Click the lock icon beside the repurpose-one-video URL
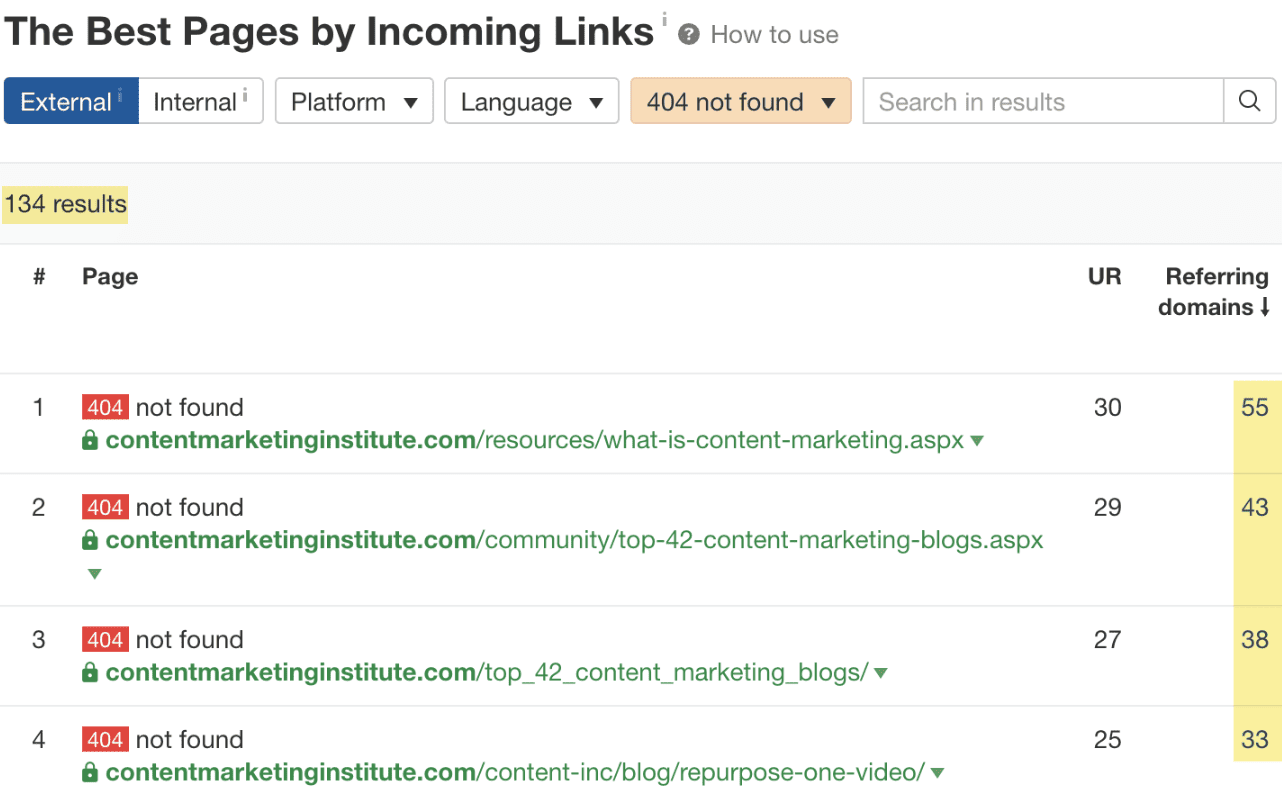Viewport: 1282px width, 792px height. click(92, 772)
